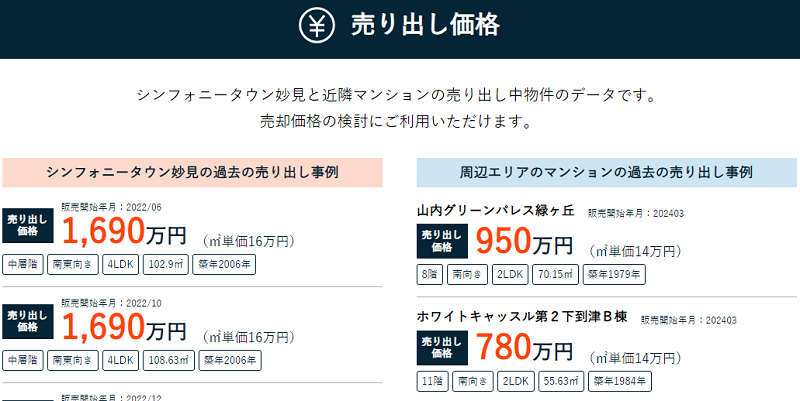This screenshot has height=401, width=800.
Task: Click the 売り出し価格 page heading text
Action: (x=426, y=25)
